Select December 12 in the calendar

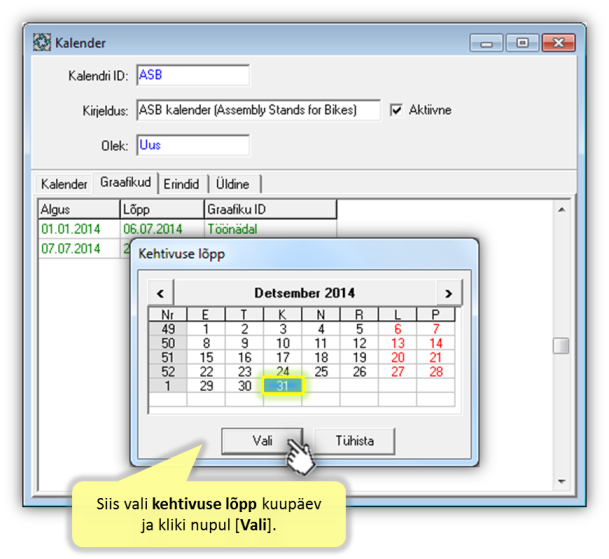click(x=359, y=343)
